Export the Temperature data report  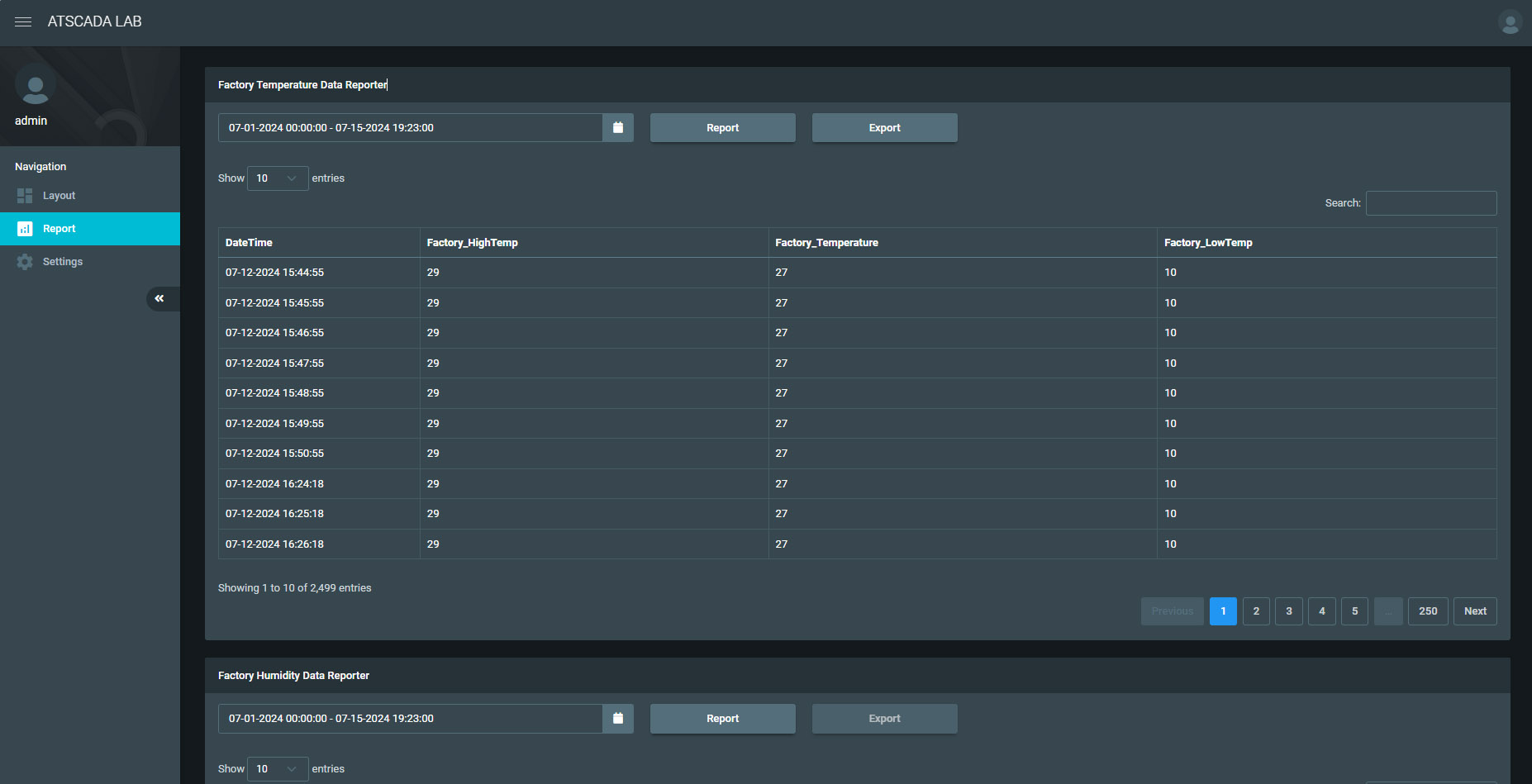(884, 128)
